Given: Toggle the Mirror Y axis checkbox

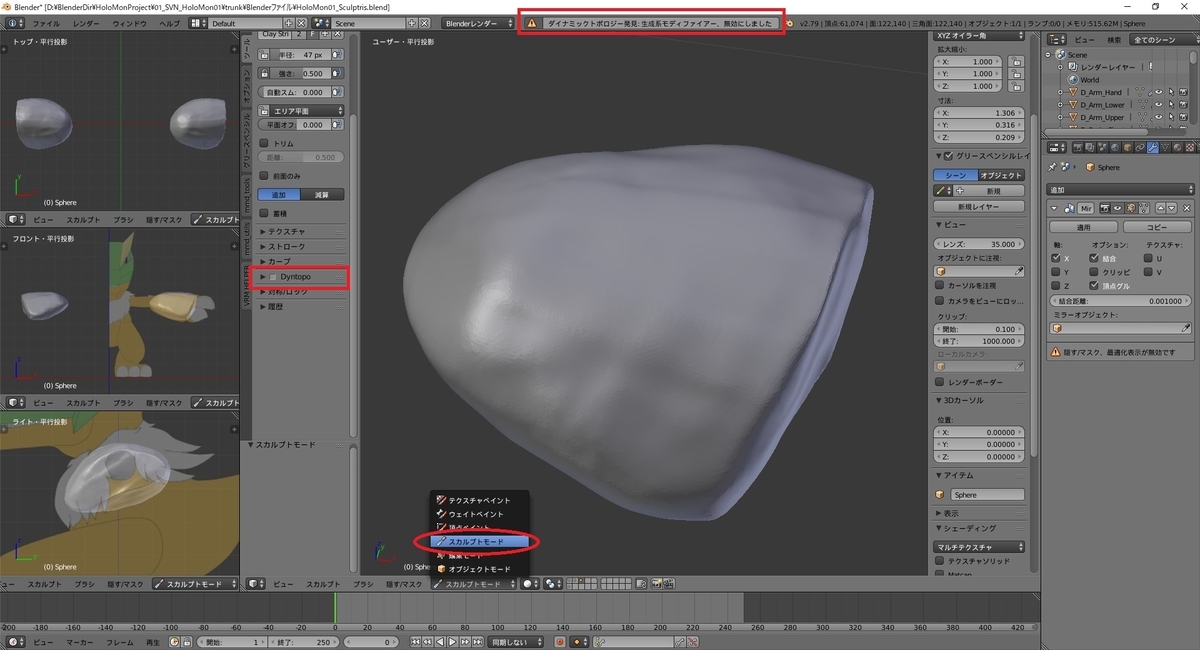Looking at the screenshot, I should click(x=1057, y=272).
